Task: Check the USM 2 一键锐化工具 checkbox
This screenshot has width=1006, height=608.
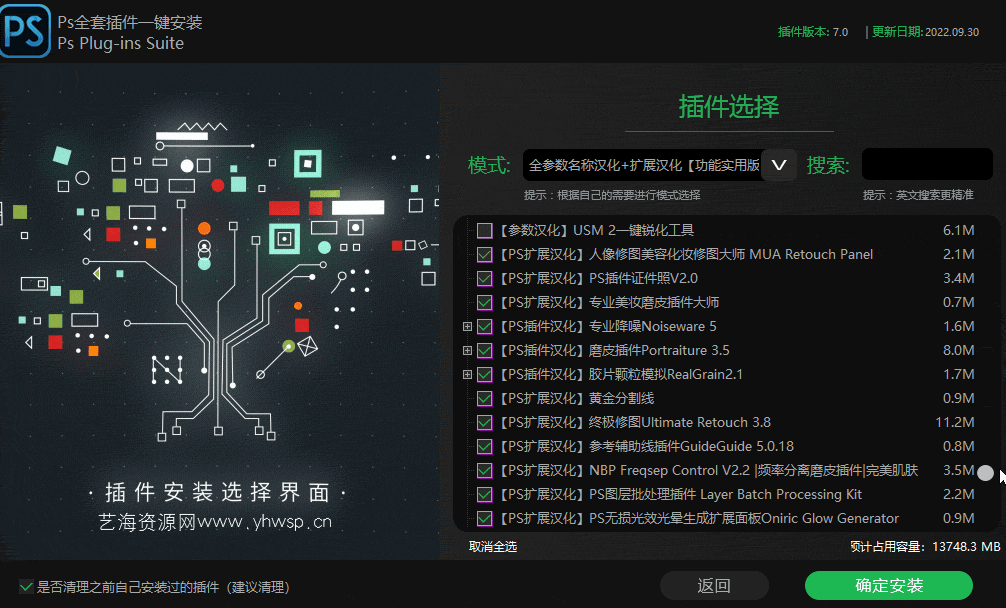Action: (x=484, y=230)
